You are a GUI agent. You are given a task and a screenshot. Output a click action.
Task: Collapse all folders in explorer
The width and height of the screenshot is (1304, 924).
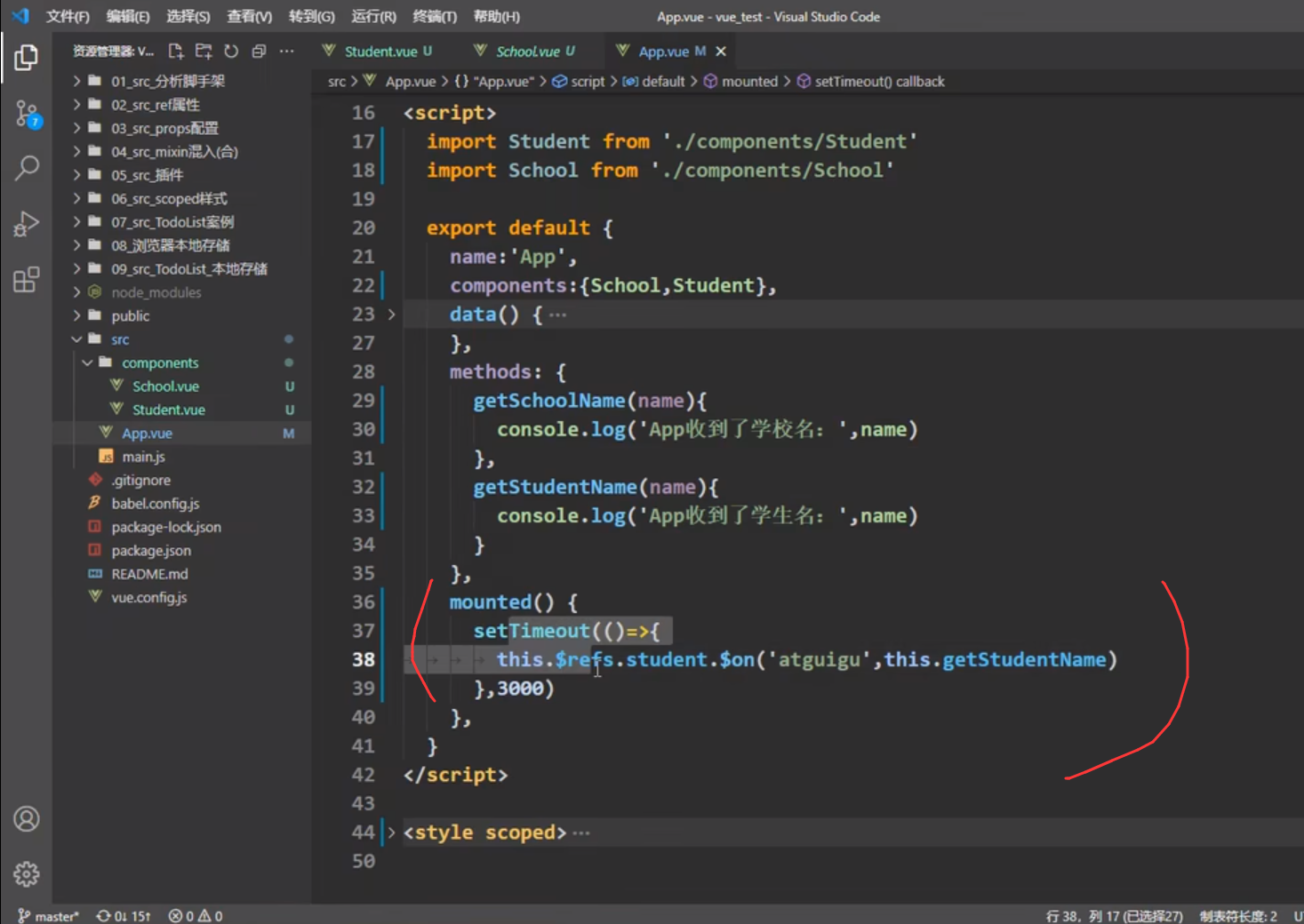(259, 52)
